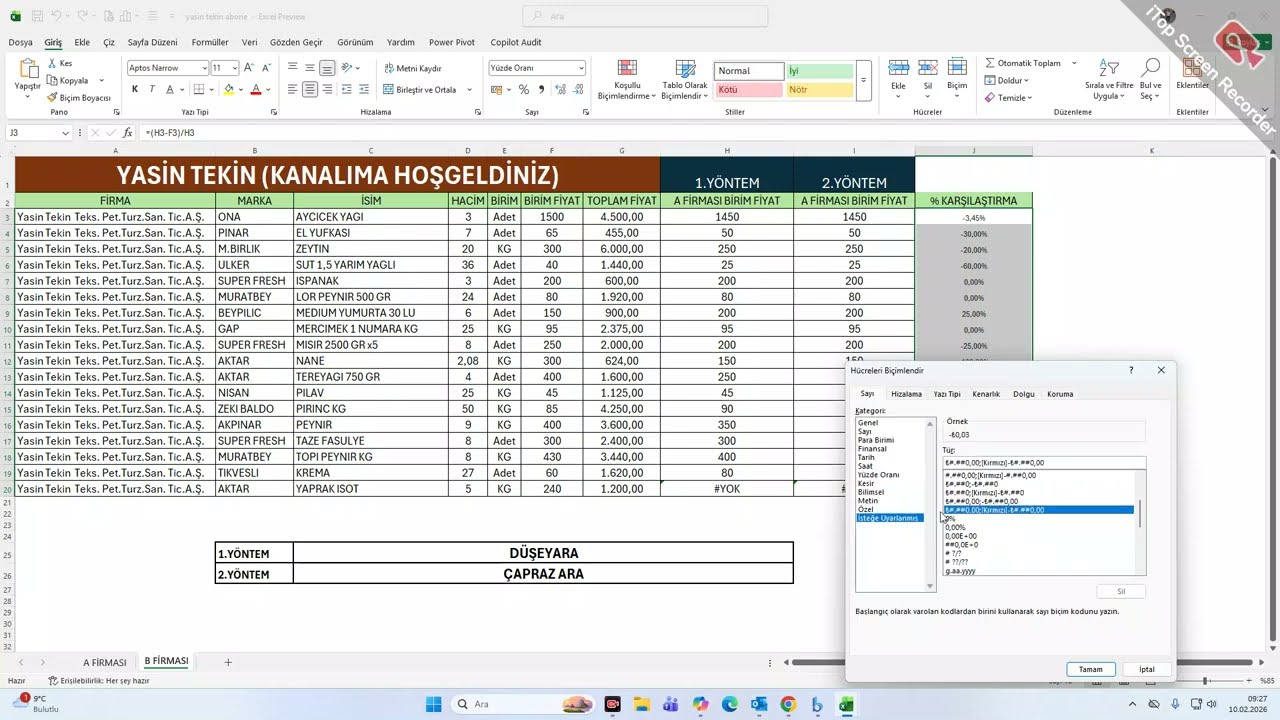Click the percent style icon
1280x720 pixels.
(523, 90)
